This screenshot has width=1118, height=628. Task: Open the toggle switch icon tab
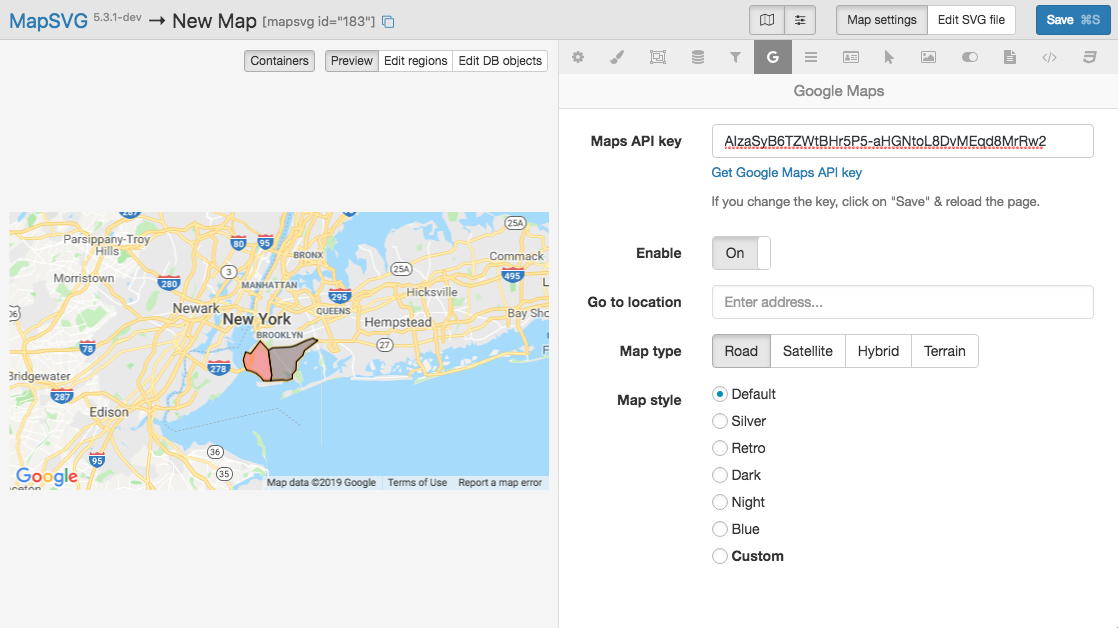969,57
